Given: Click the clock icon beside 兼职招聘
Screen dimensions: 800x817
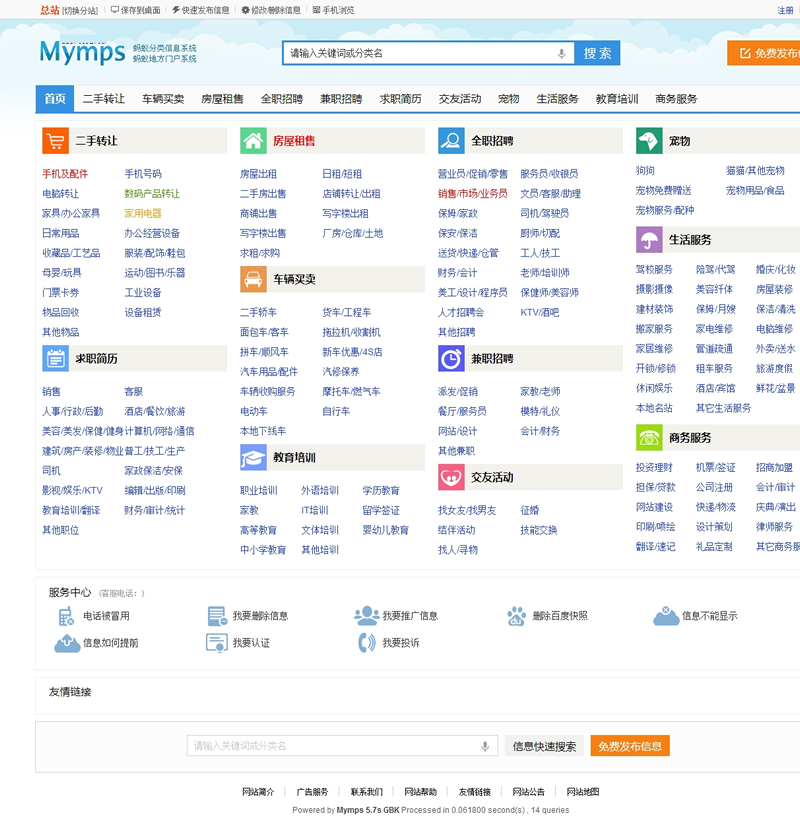Looking at the screenshot, I should click(451, 358).
